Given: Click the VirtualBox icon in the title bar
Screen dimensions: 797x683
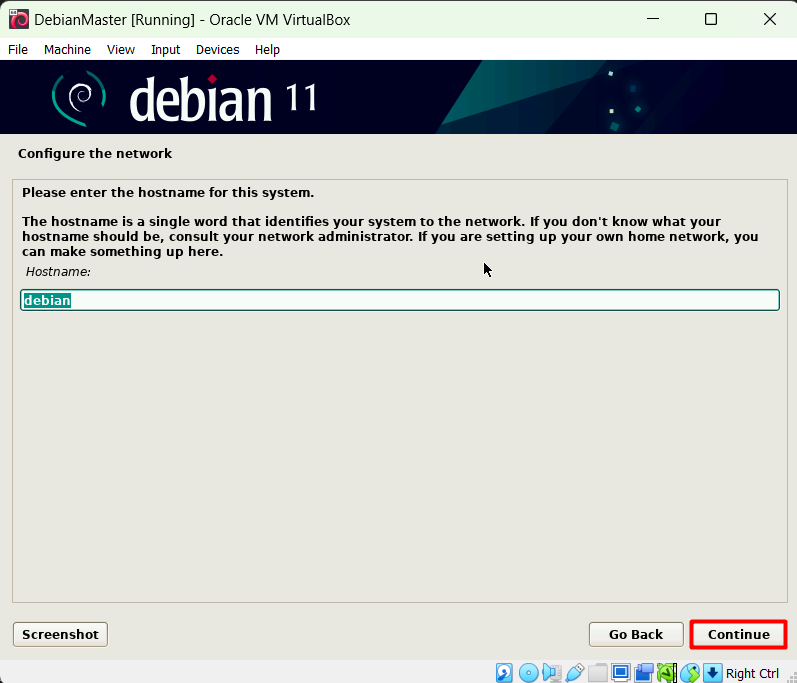Looking at the screenshot, I should tap(19, 20).
